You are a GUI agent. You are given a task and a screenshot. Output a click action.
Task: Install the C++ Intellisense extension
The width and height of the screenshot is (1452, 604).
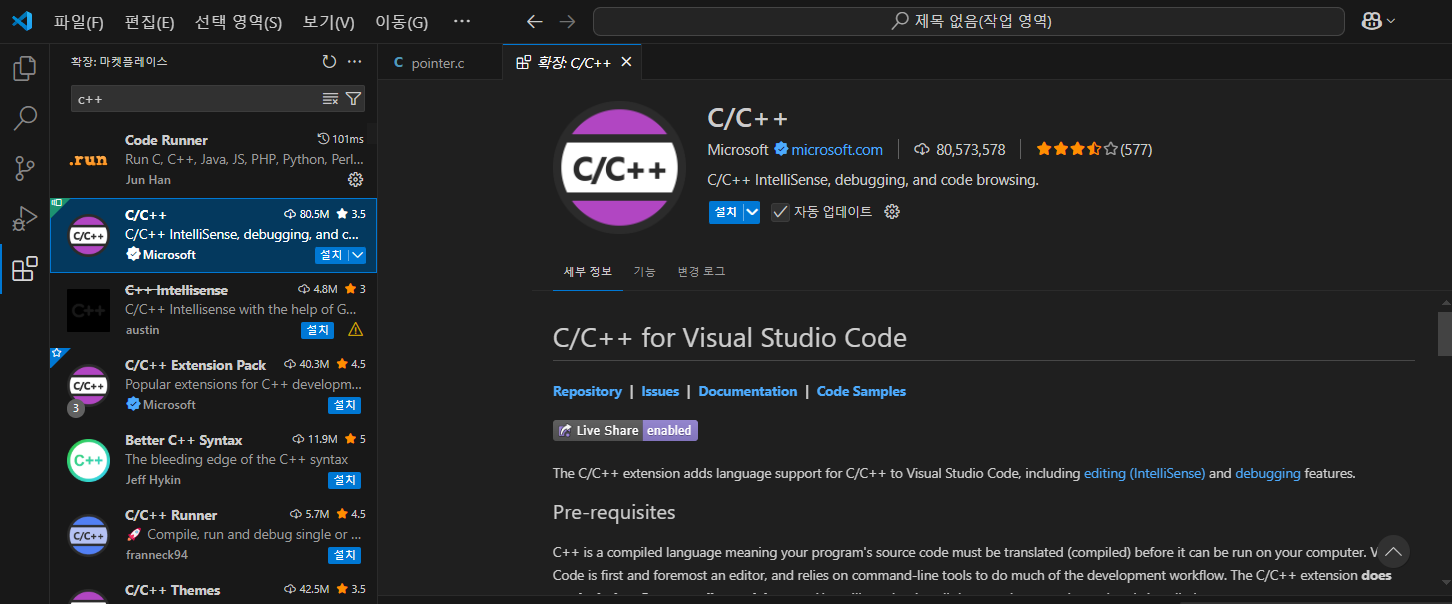point(317,330)
